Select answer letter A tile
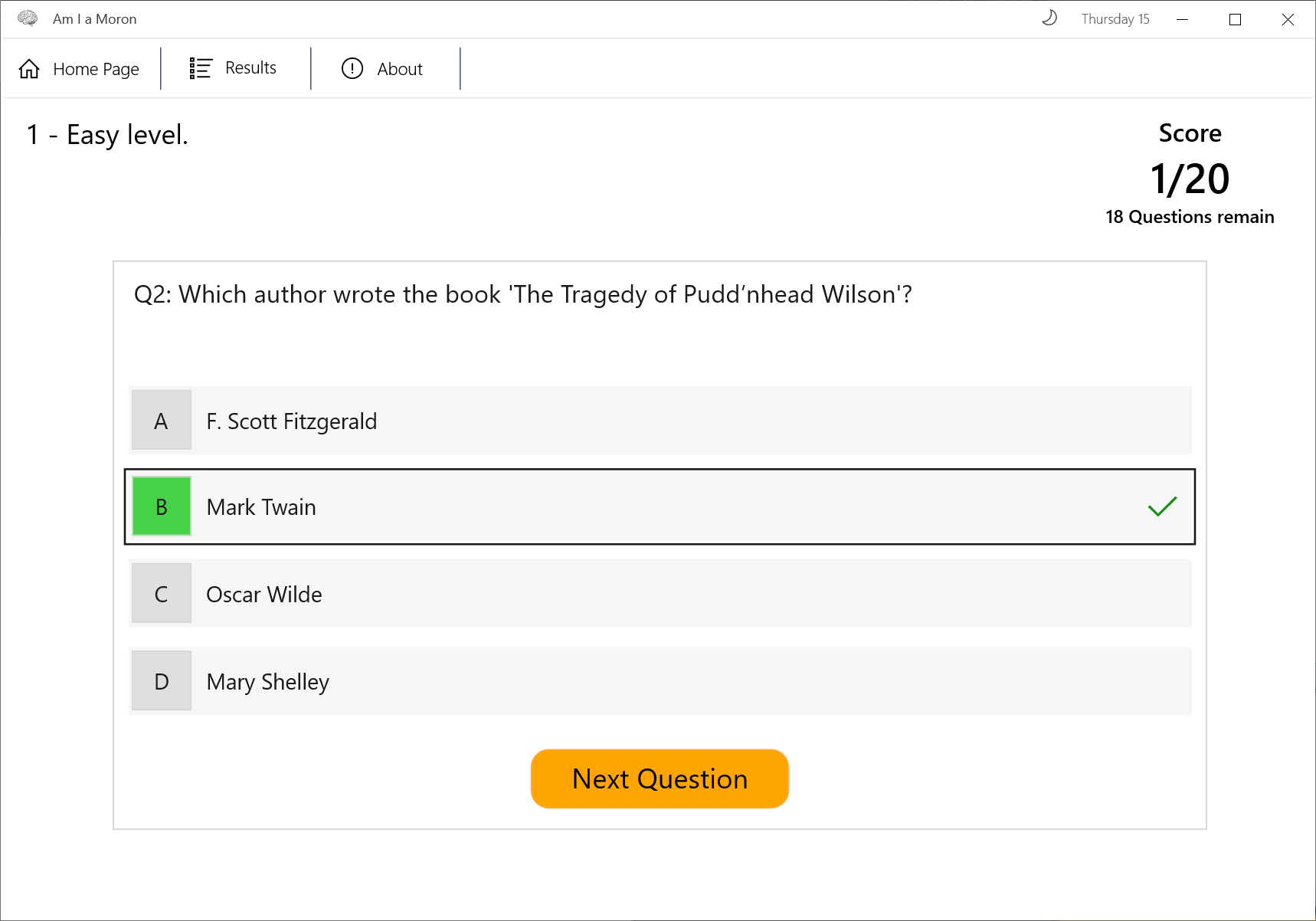1316x921 pixels. [x=162, y=420]
